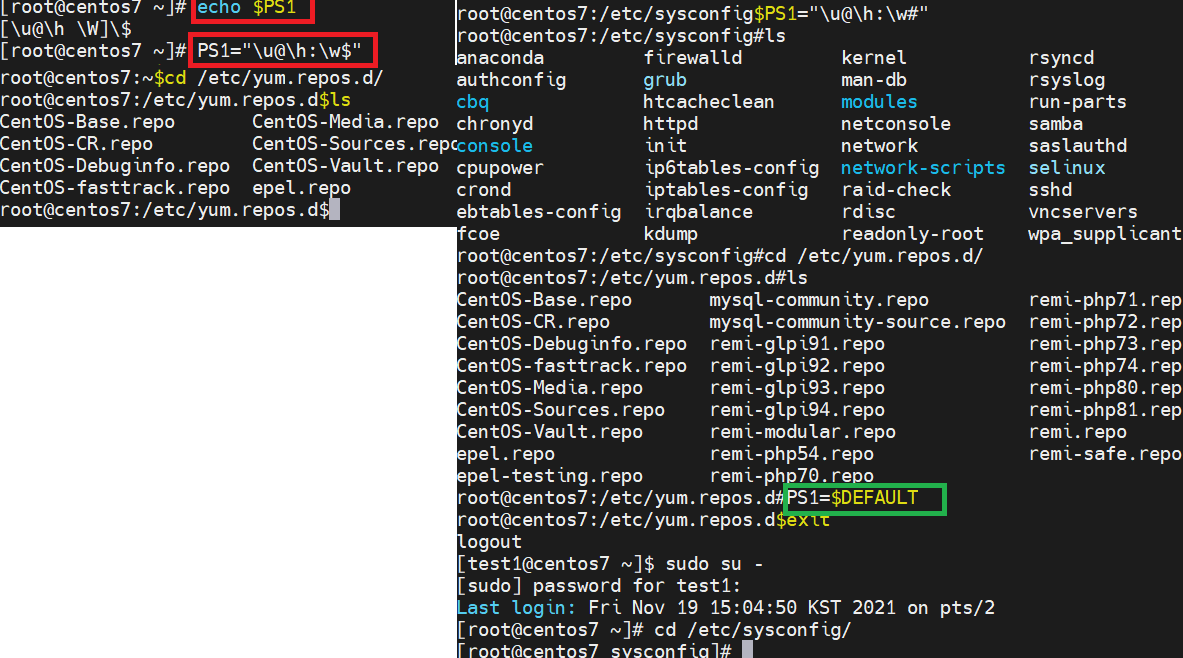This screenshot has width=1183, height=658.
Task: Click the 'anaconda' entry in the sysconfig listing
Action: point(500,57)
